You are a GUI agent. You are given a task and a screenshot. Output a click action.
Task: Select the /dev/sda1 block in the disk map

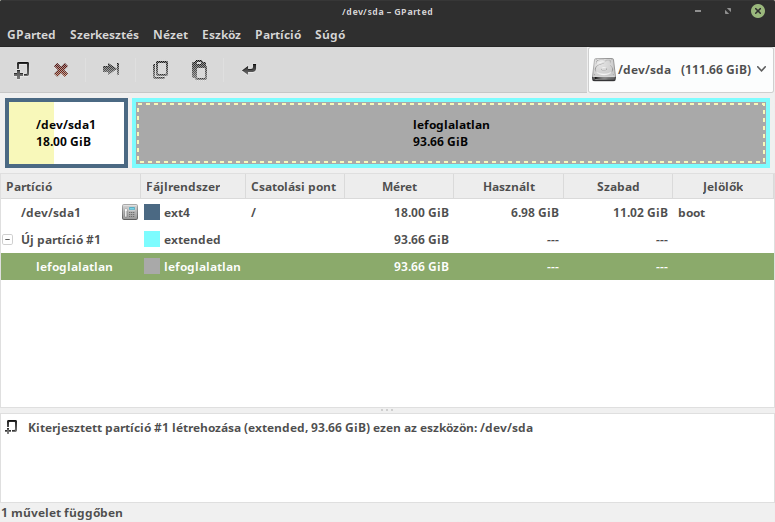tap(66, 133)
